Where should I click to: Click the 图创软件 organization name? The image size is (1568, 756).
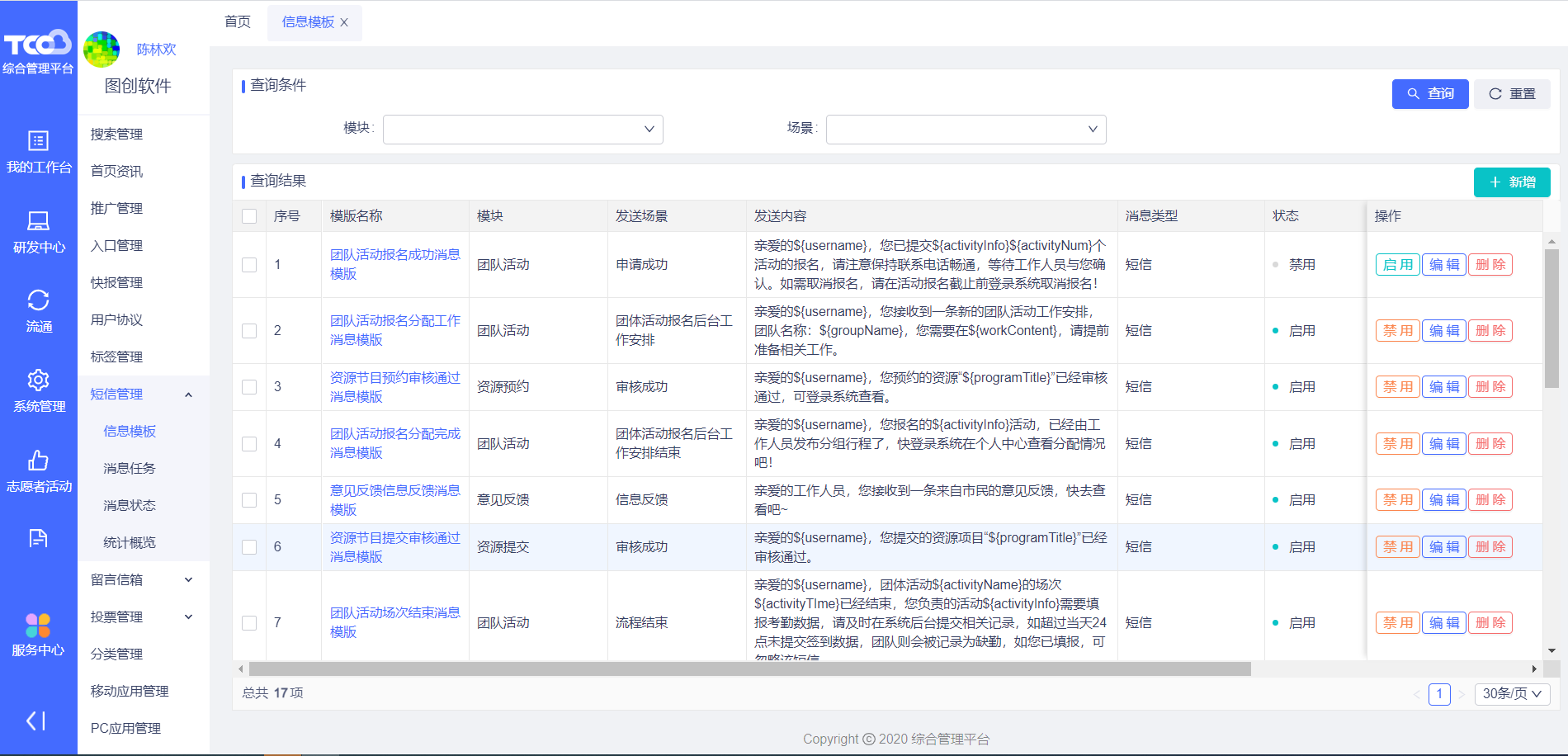pos(138,86)
